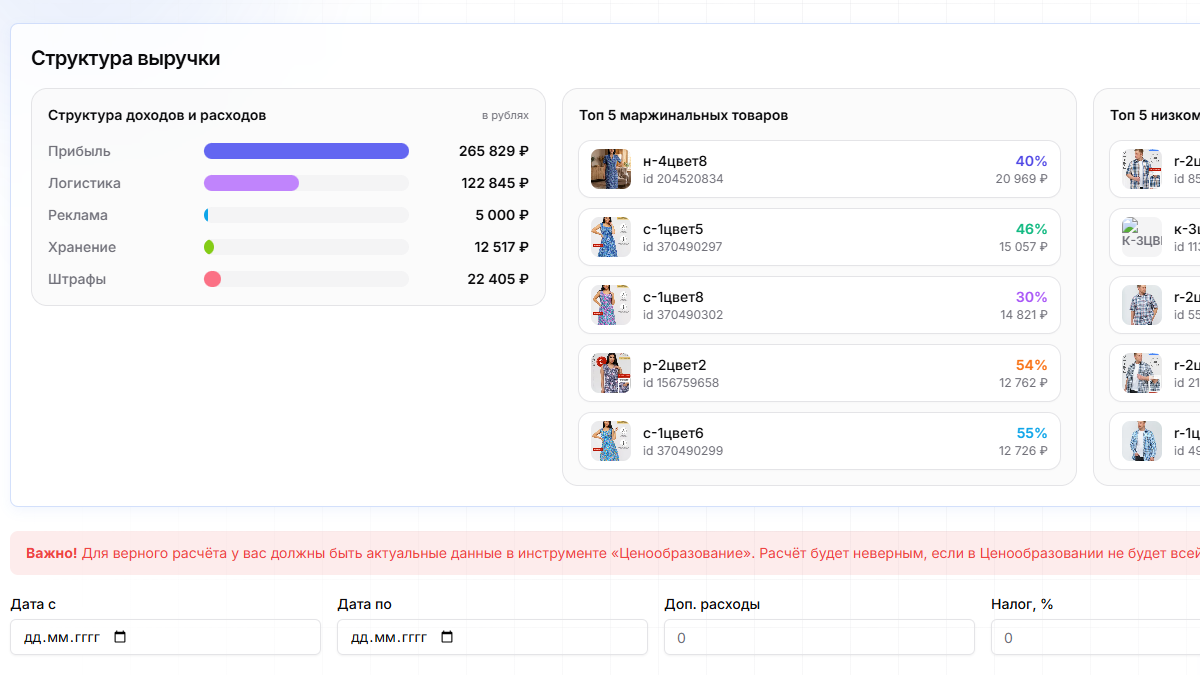Click the 5 000 ₽ advertising value
This screenshot has height=675, width=1200.
(502, 215)
